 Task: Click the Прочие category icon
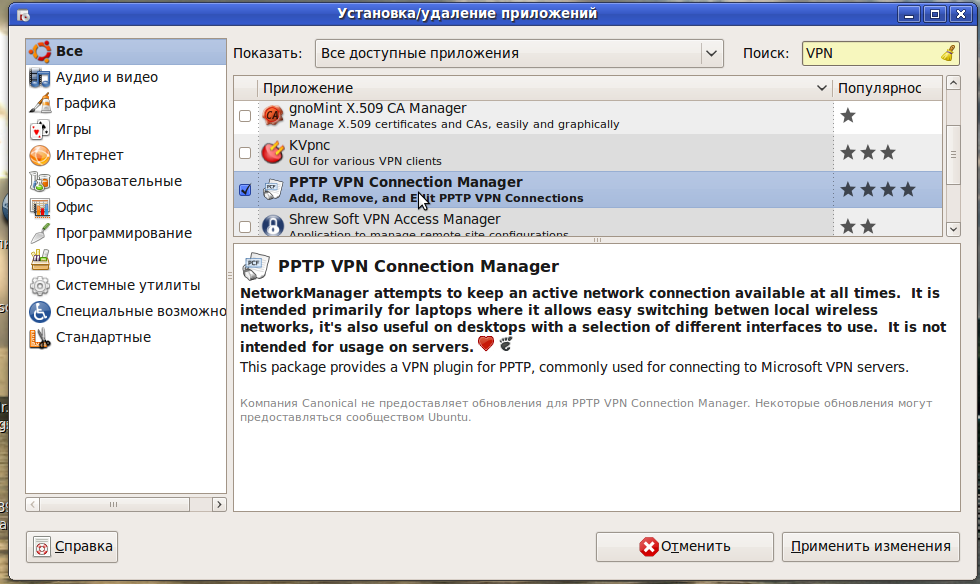(x=40, y=259)
